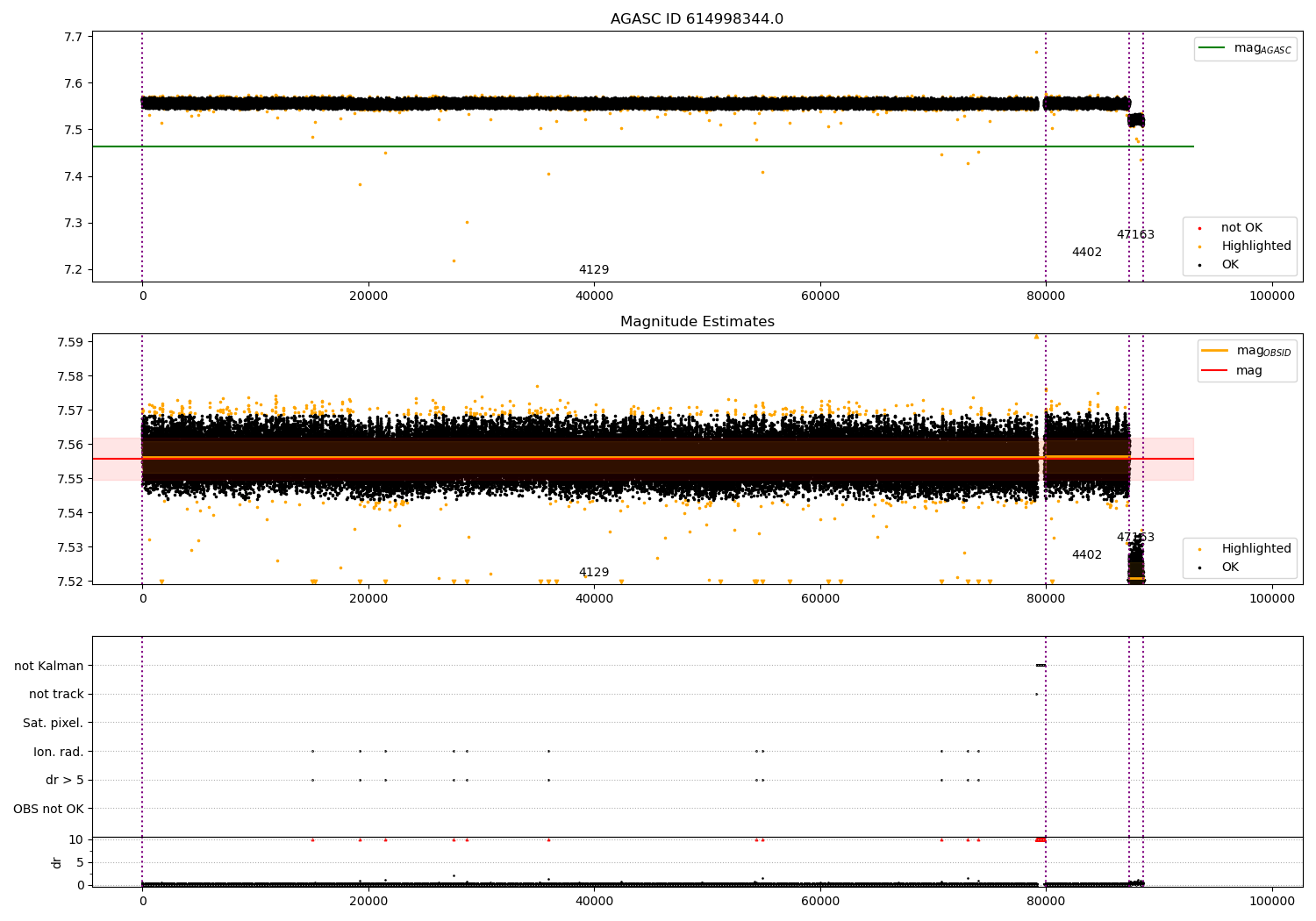Image resolution: width=1316 pixels, height=921 pixels.
Task: Click the orange outlier point above 7.65
Action: 1035,52
